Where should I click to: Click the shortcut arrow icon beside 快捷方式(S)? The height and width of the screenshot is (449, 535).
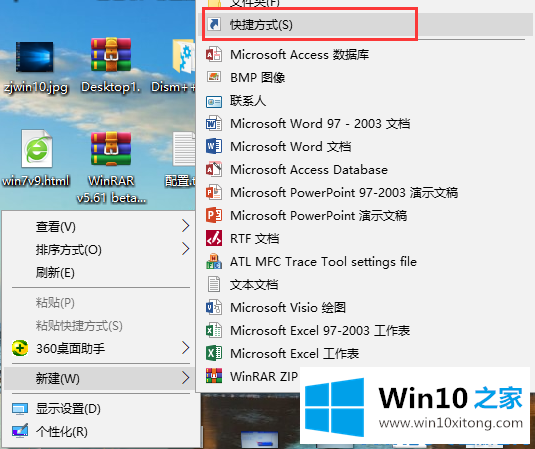[x=214, y=25]
